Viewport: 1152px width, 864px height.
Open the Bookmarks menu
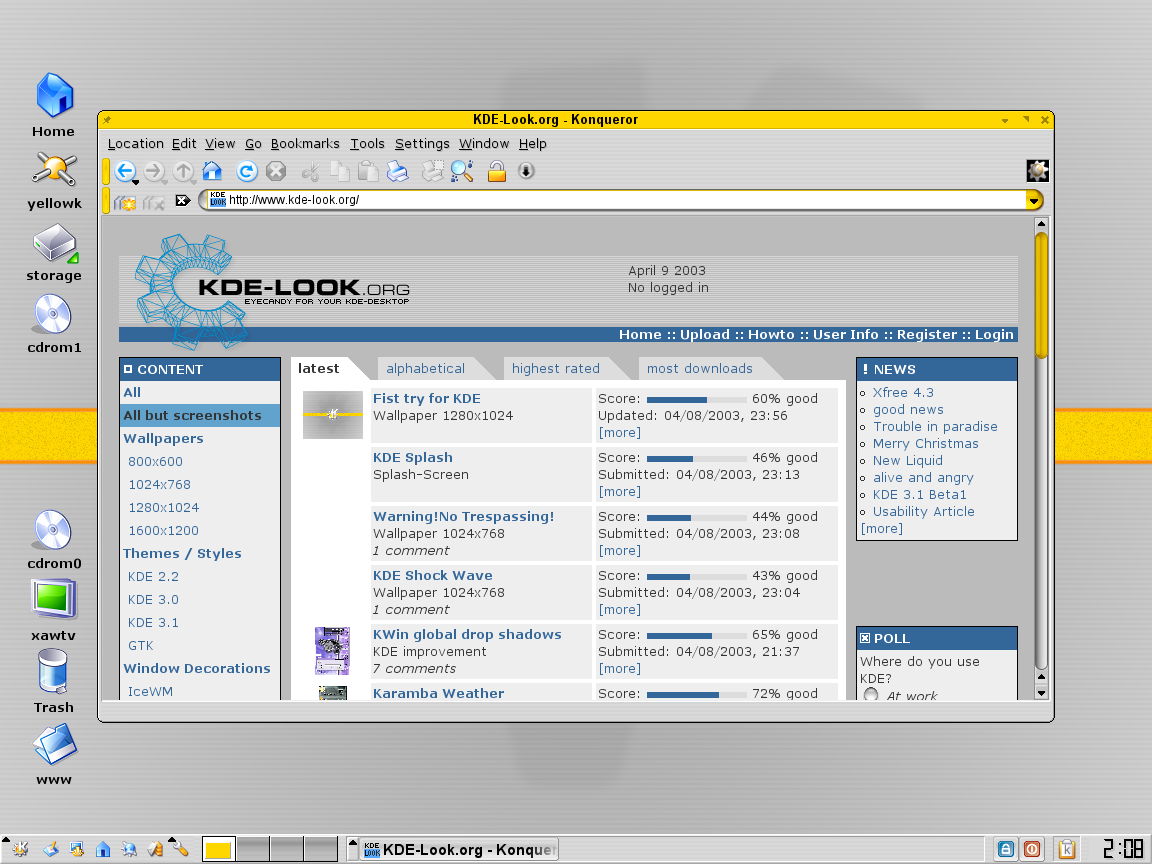coord(305,144)
